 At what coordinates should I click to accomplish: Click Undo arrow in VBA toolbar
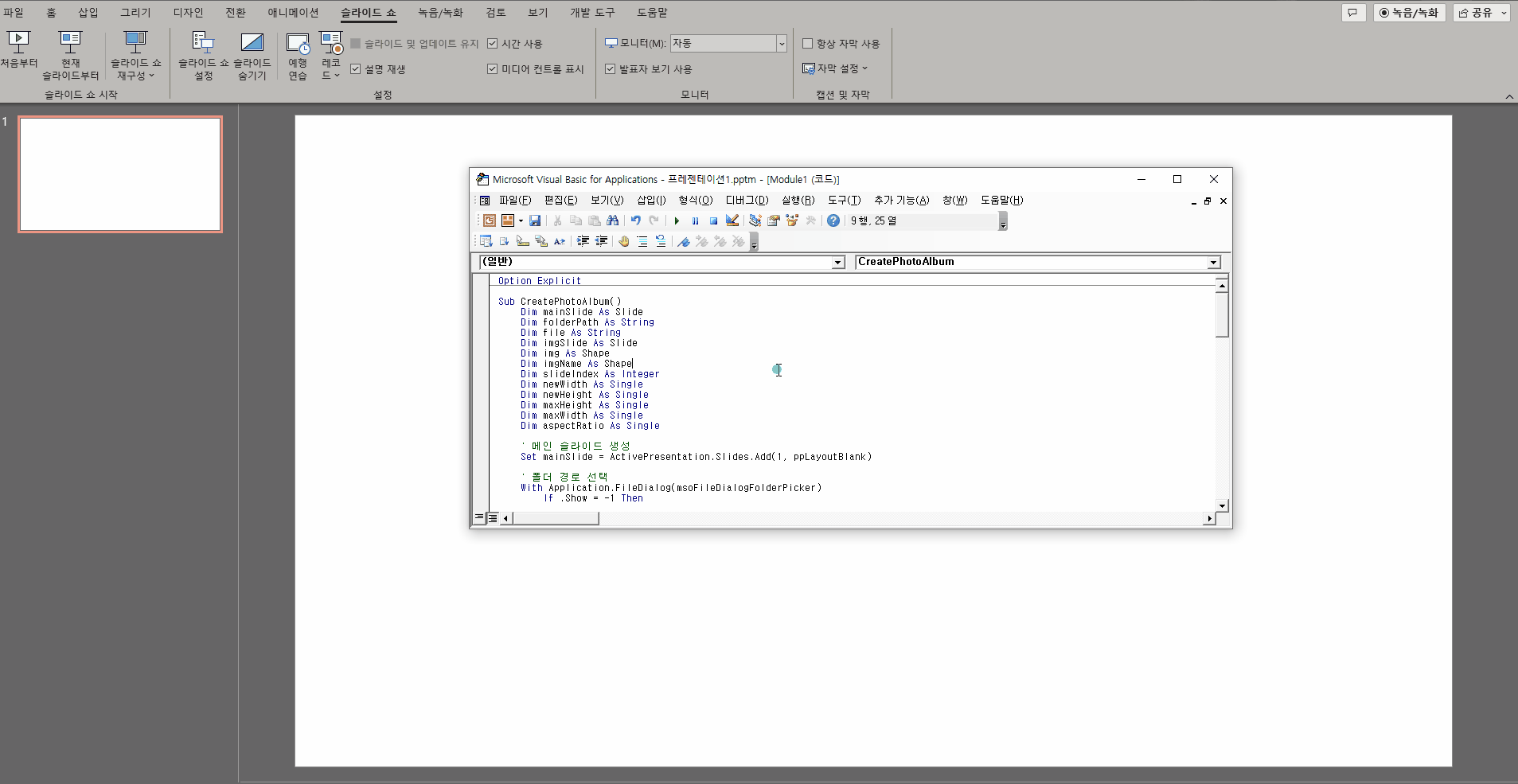635,220
